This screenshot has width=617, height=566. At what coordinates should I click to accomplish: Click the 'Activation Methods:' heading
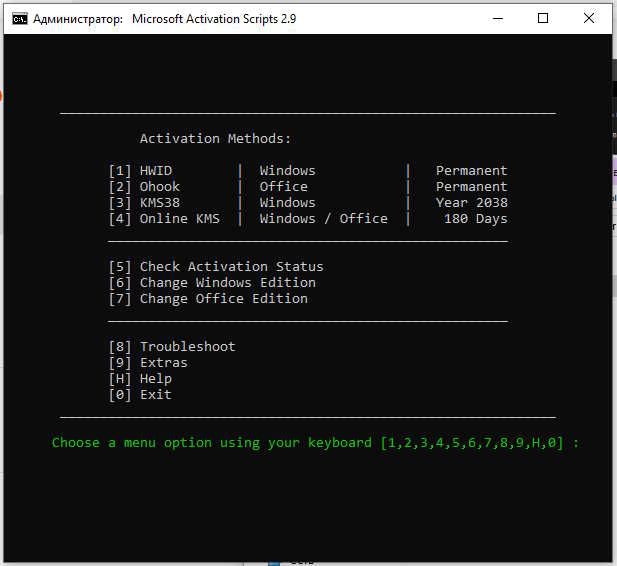tap(215, 139)
